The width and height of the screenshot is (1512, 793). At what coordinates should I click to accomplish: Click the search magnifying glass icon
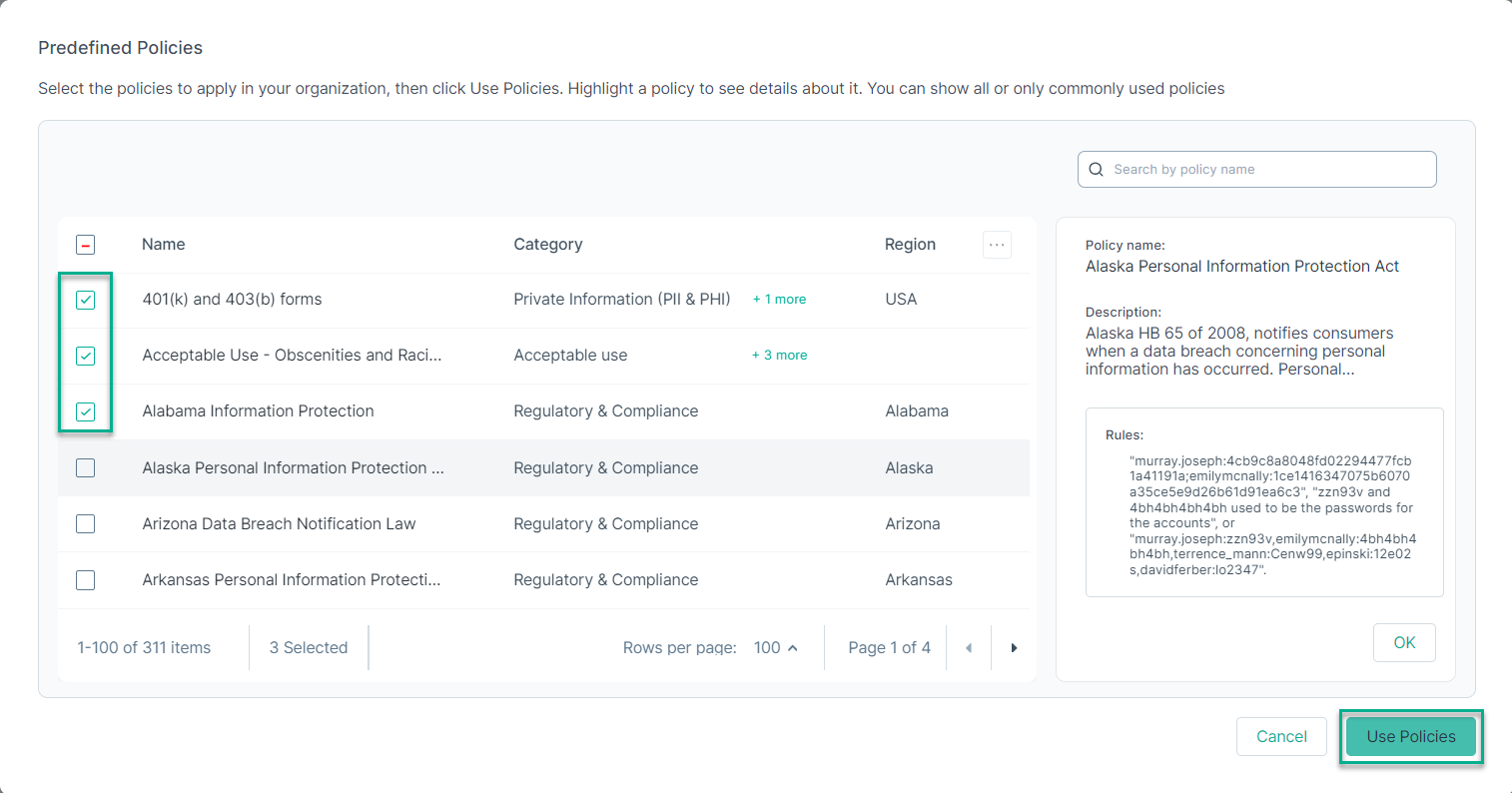tap(1096, 169)
